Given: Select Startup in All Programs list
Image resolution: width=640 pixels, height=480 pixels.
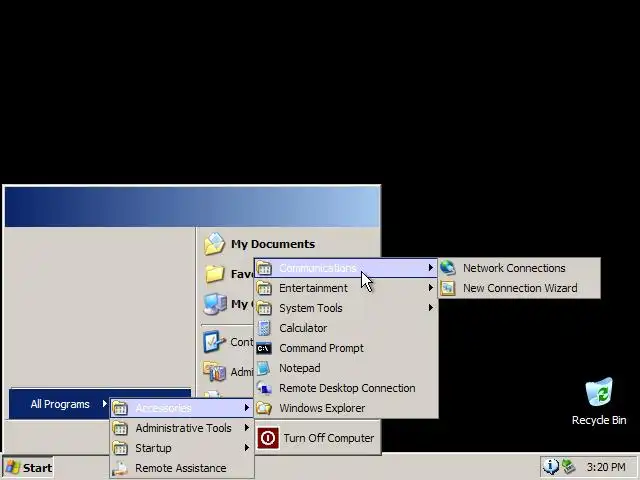Looking at the screenshot, I should pyautogui.click(x=182, y=448).
